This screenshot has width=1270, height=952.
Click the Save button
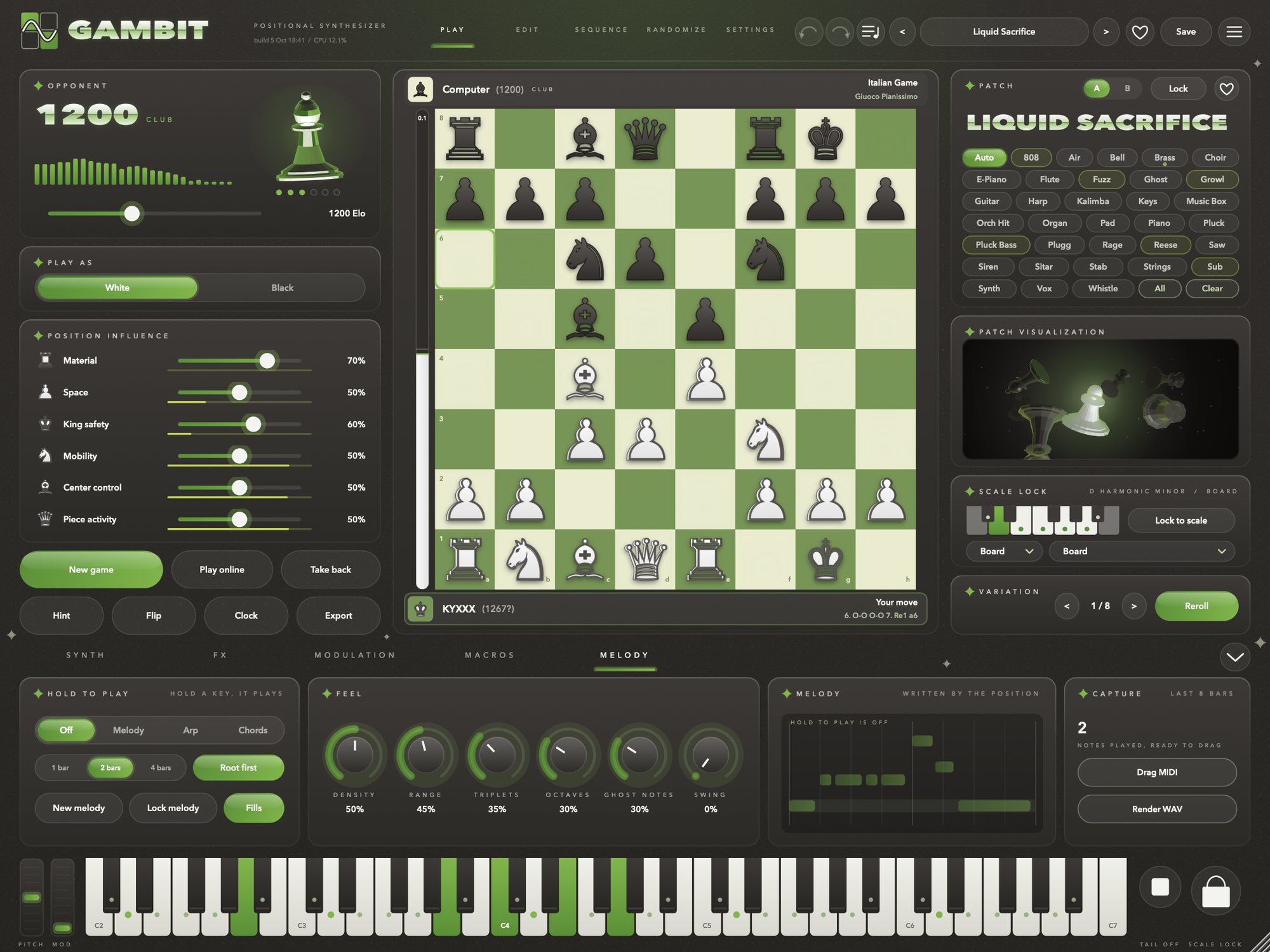1186,32
